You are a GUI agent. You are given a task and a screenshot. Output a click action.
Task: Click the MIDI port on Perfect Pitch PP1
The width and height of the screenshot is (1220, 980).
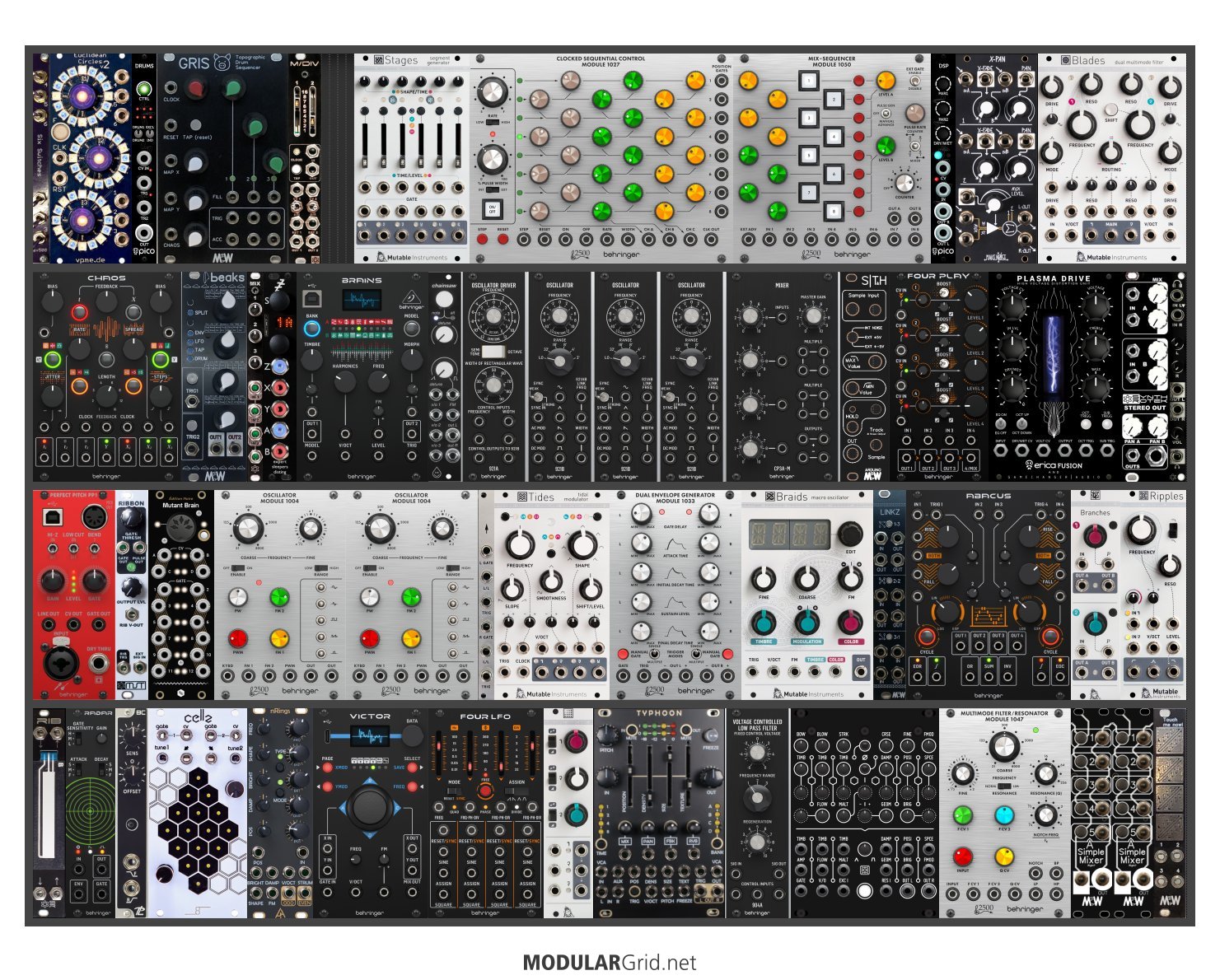point(96,517)
